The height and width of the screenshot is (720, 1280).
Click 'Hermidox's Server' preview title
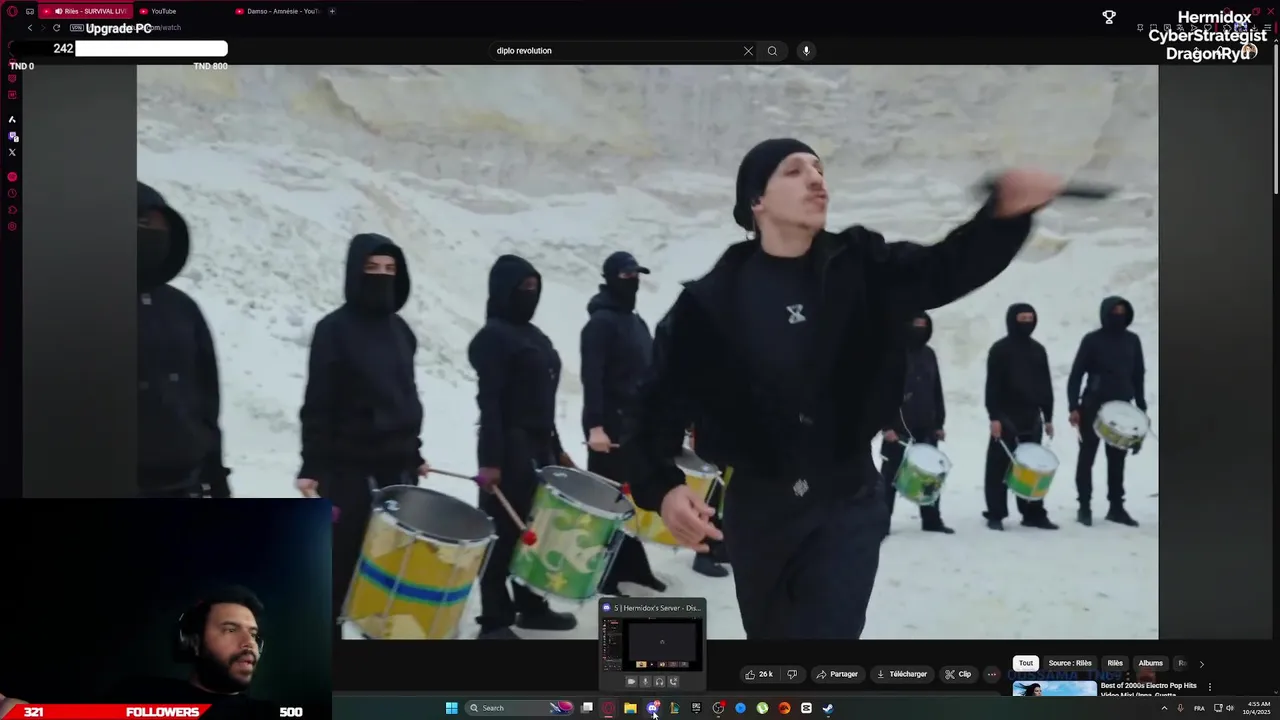click(x=657, y=608)
